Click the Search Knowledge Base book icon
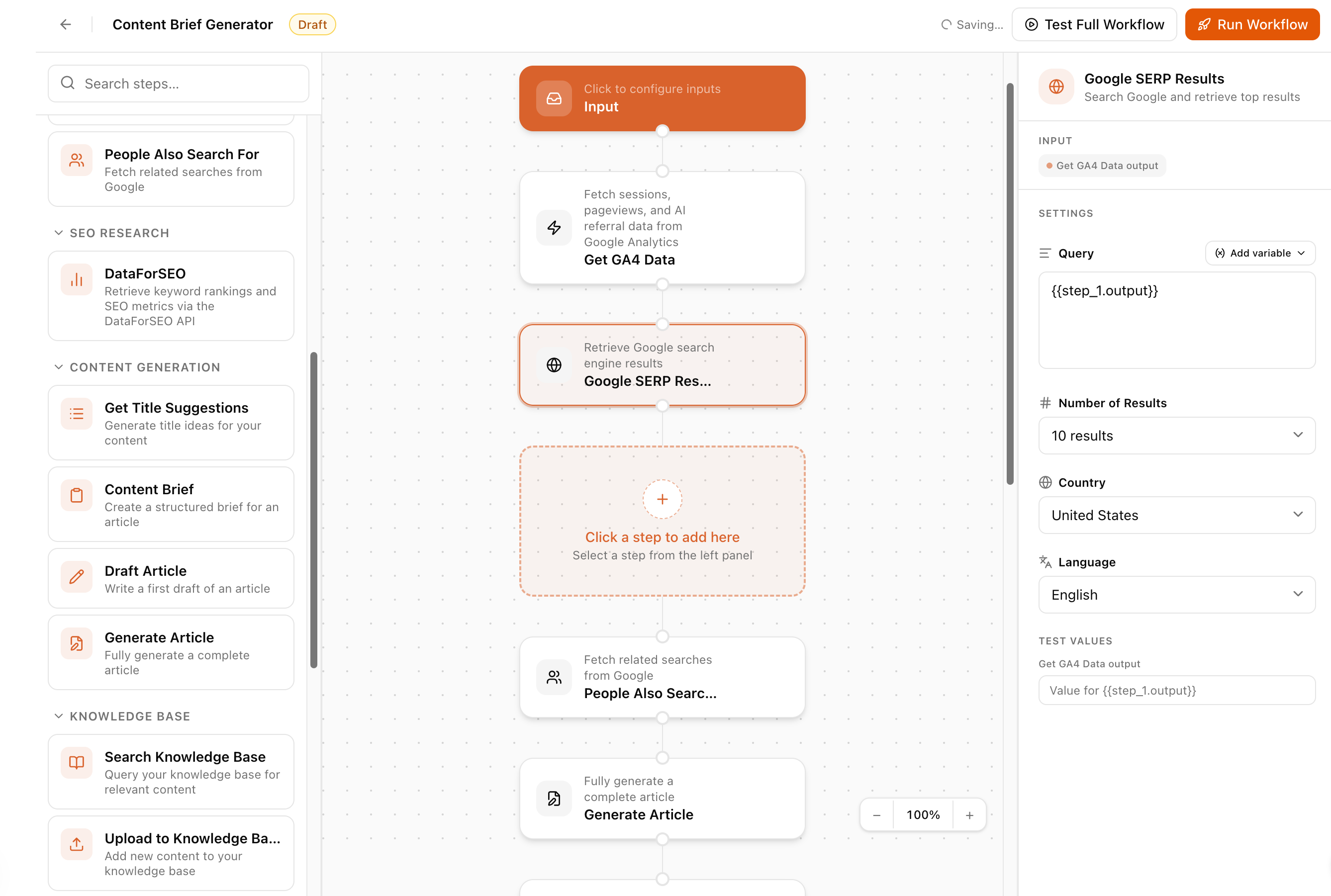The width and height of the screenshot is (1331, 896). (x=76, y=762)
